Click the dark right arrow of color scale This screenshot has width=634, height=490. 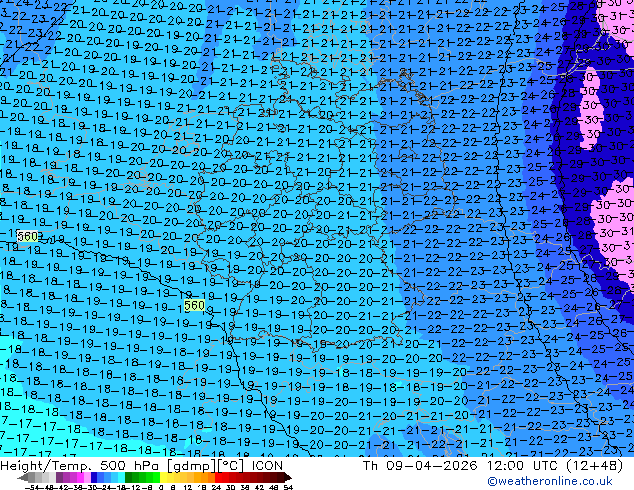pyautogui.click(x=287, y=478)
